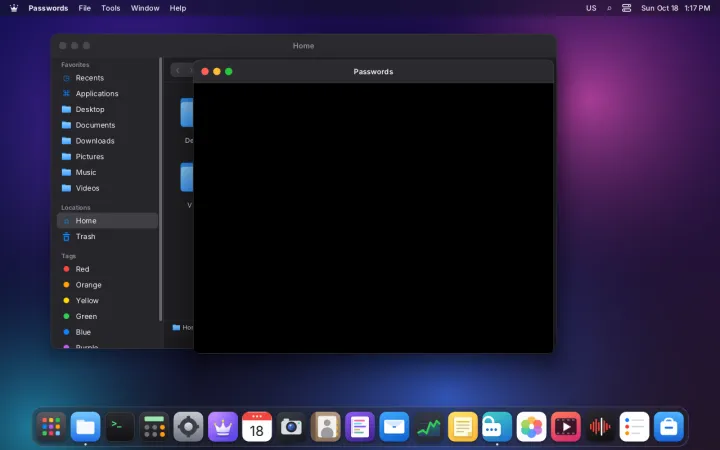Open Pictures in Files sidebar

tap(107, 157)
